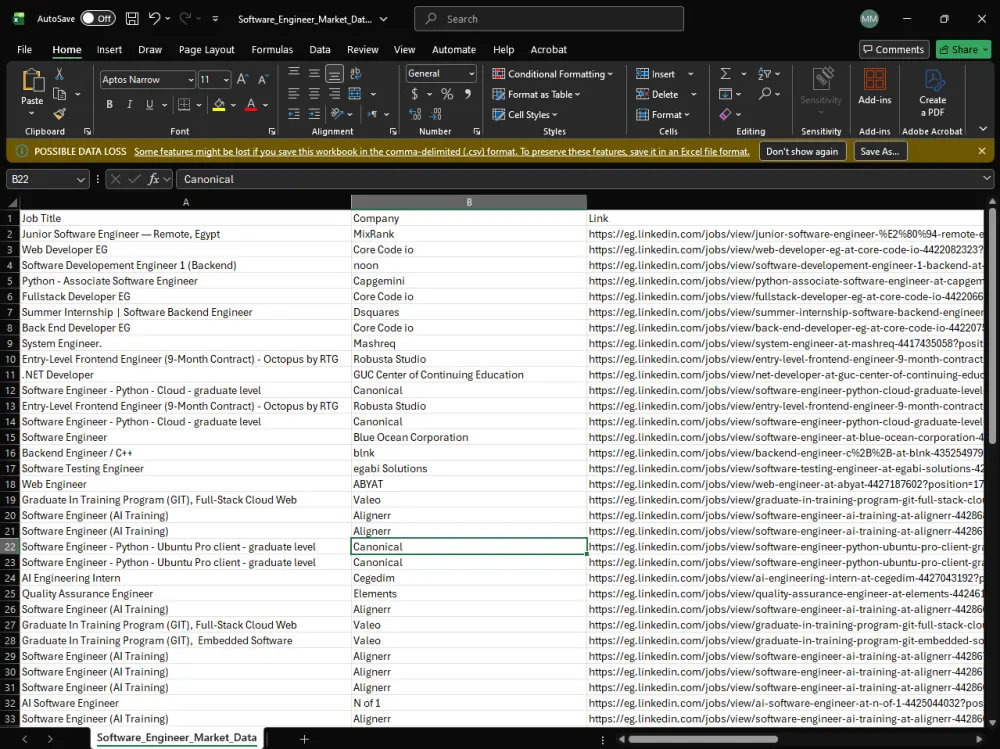Click the Insert Function fx icon

(153, 179)
